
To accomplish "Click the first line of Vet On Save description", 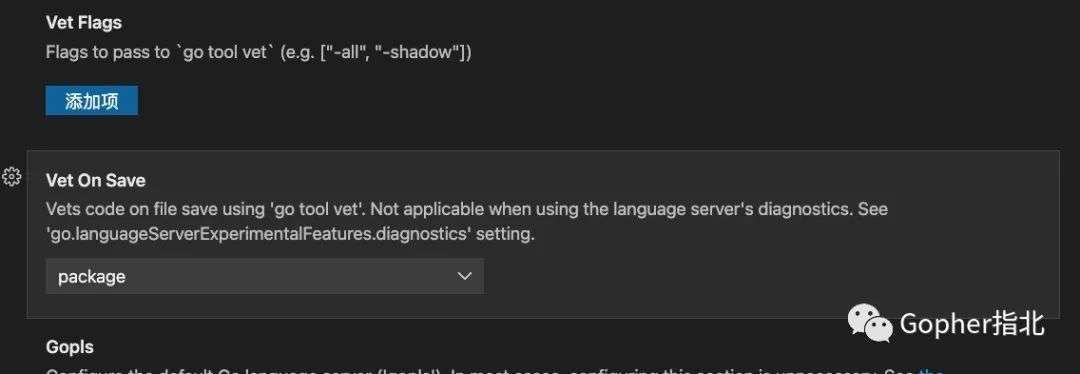I will tap(467, 209).
